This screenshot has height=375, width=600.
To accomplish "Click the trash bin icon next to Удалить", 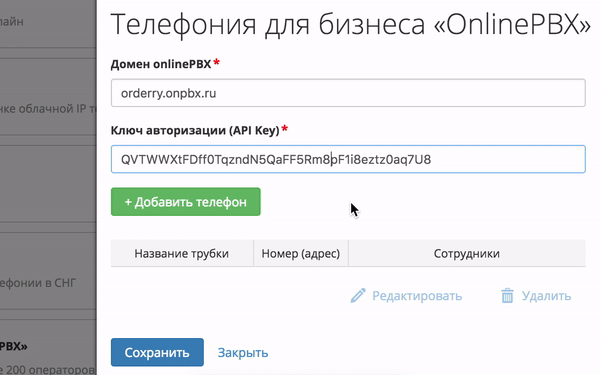I will pyautogui.click(x=507, y=296).
